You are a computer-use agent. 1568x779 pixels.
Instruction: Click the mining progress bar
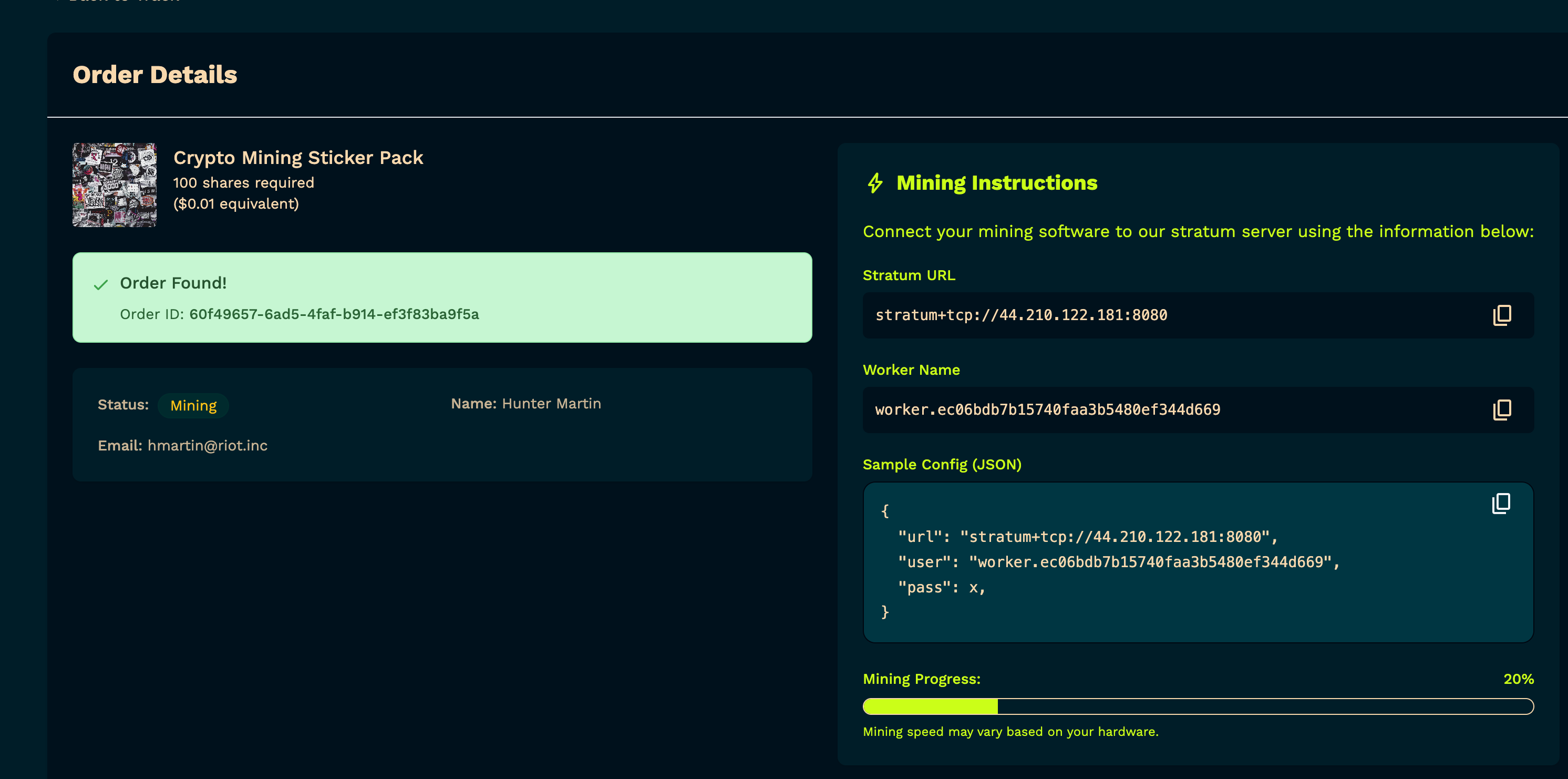point(1198,706)
